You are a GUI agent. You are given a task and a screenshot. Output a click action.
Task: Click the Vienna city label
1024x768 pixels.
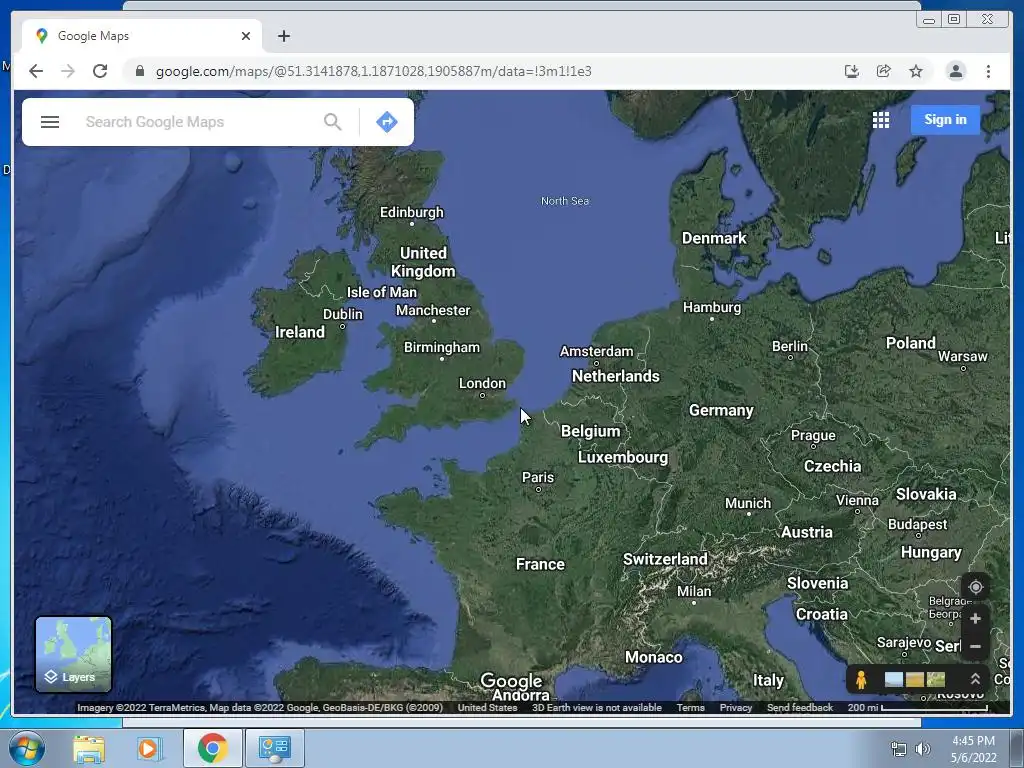pos(857,501)
